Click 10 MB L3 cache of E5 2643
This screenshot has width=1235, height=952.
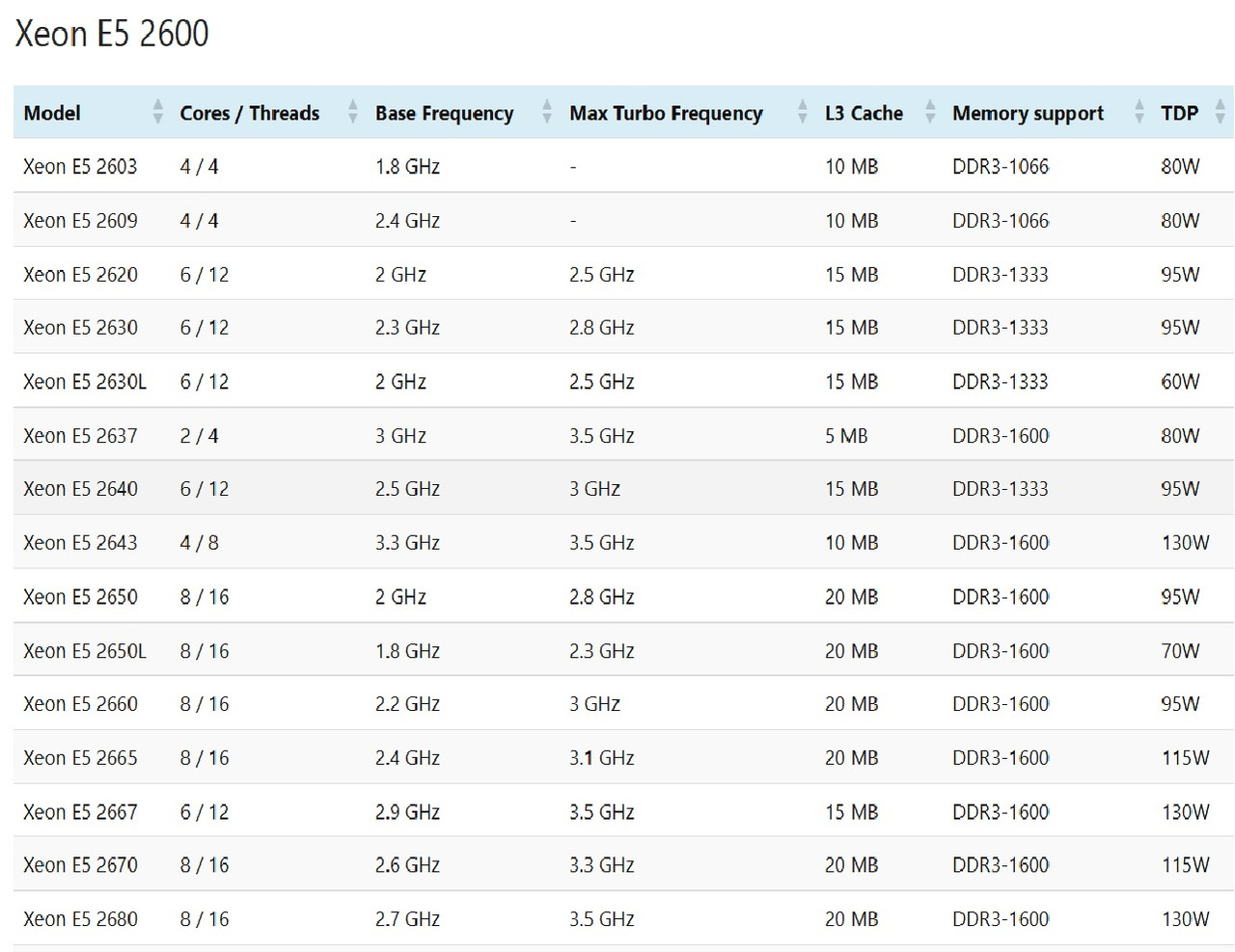(851, 542)
